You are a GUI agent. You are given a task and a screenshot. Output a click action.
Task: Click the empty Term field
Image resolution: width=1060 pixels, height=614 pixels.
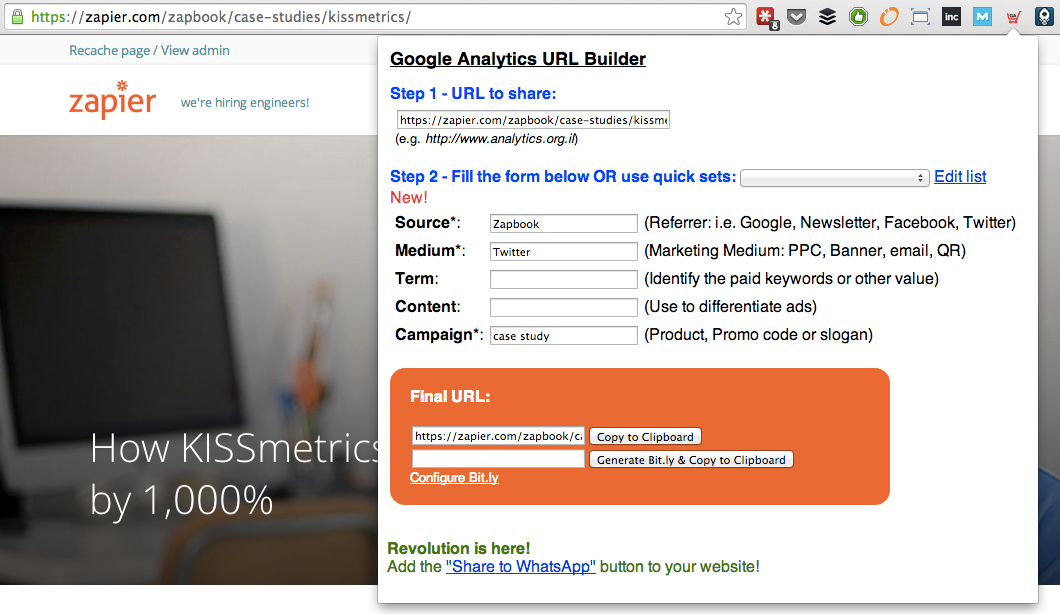[x=564, y=279]
